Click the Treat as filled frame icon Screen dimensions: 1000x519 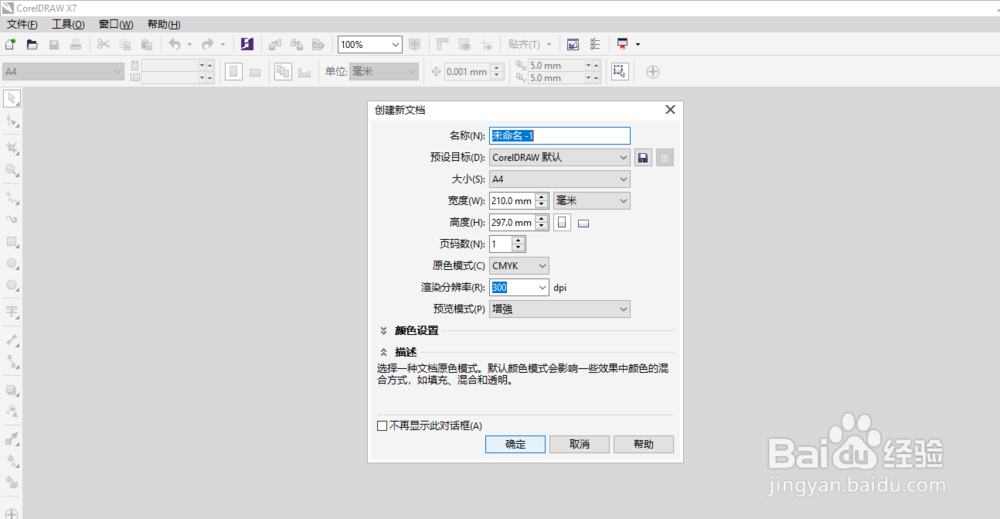(619, 71)
